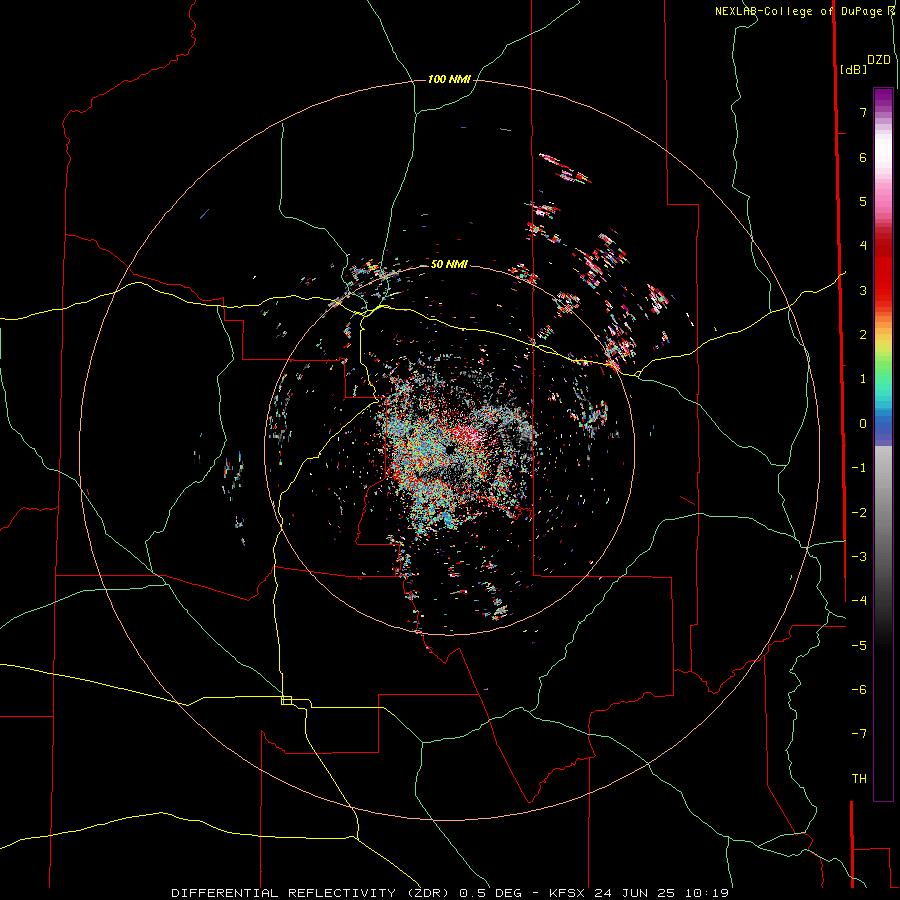Click the scale value 5
Viewport: 900px width, 900px height.
click(863, 201)
